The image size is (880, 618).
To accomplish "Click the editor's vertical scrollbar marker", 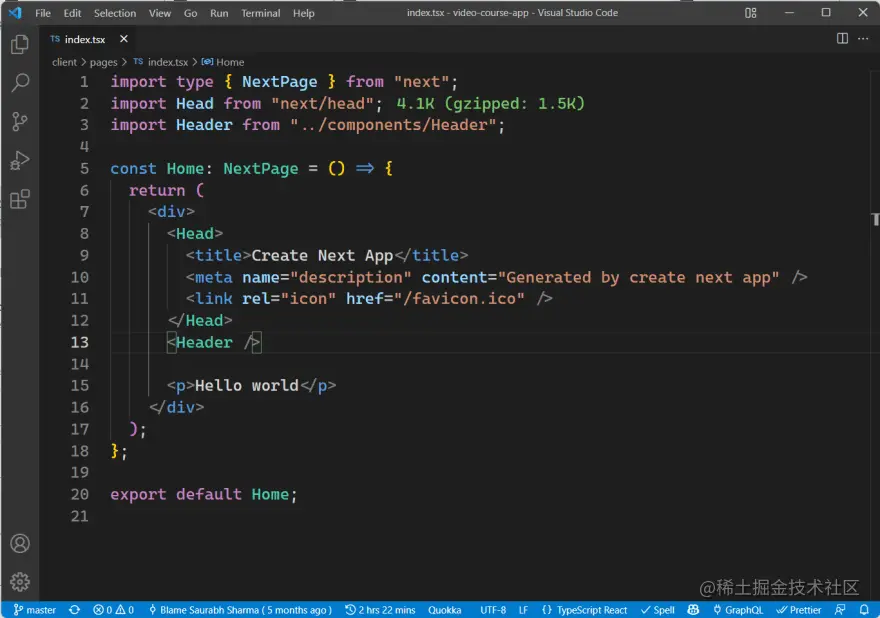I will click(x=876, y=219).
